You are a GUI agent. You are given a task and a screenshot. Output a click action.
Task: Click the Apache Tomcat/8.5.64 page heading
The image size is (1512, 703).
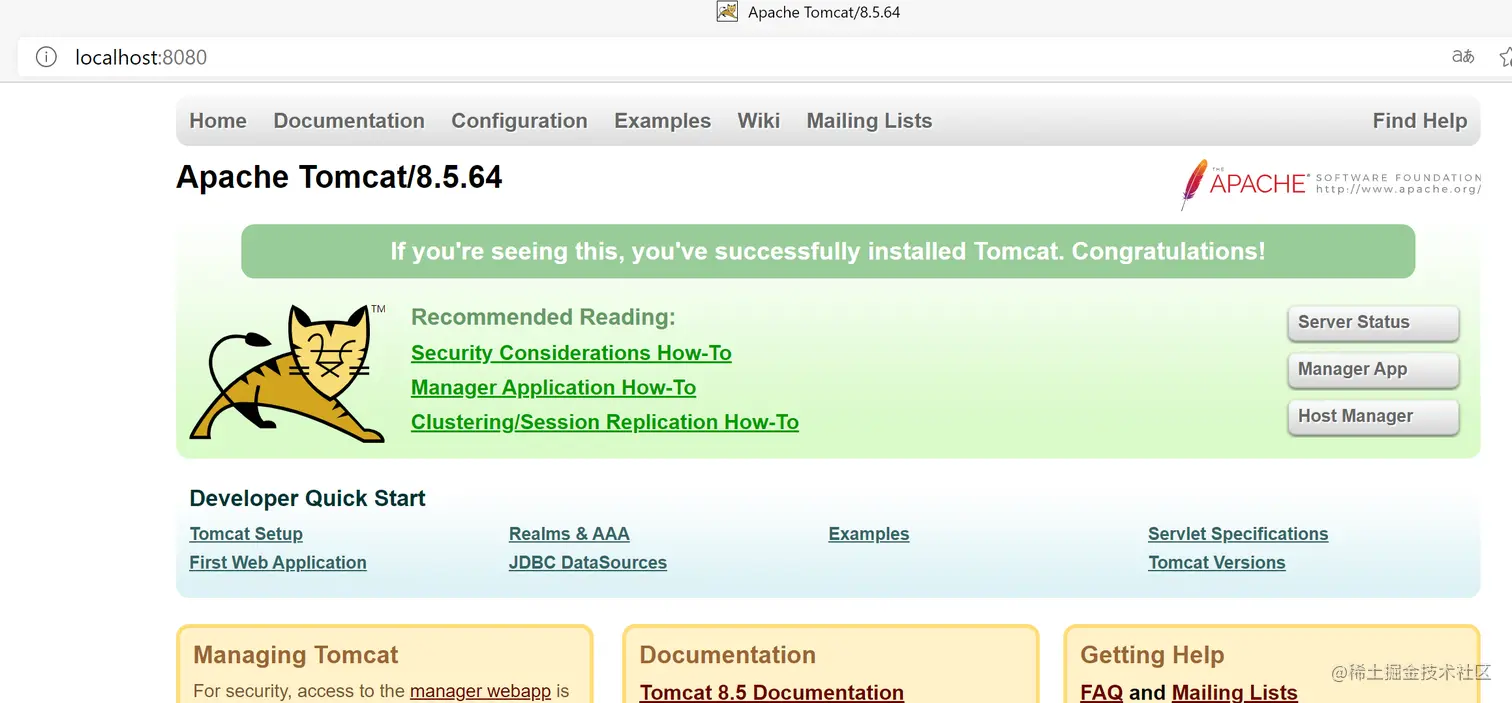pyautogui.click(x=339, y=178)
